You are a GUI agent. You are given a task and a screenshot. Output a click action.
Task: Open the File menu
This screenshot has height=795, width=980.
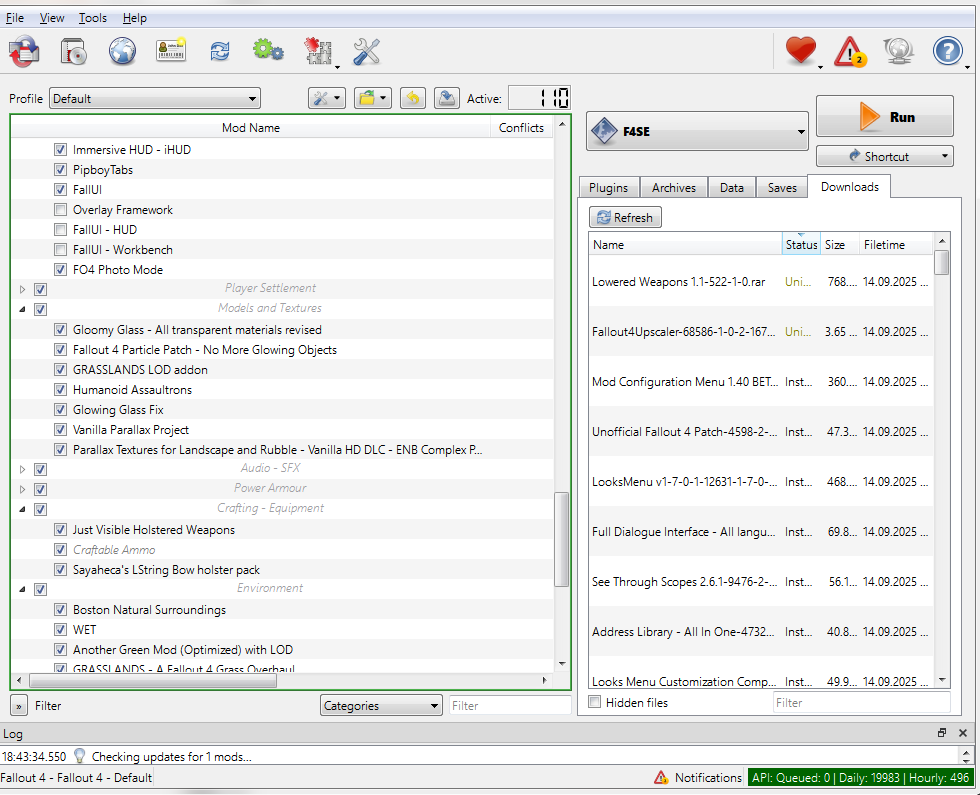coord(15,18)
